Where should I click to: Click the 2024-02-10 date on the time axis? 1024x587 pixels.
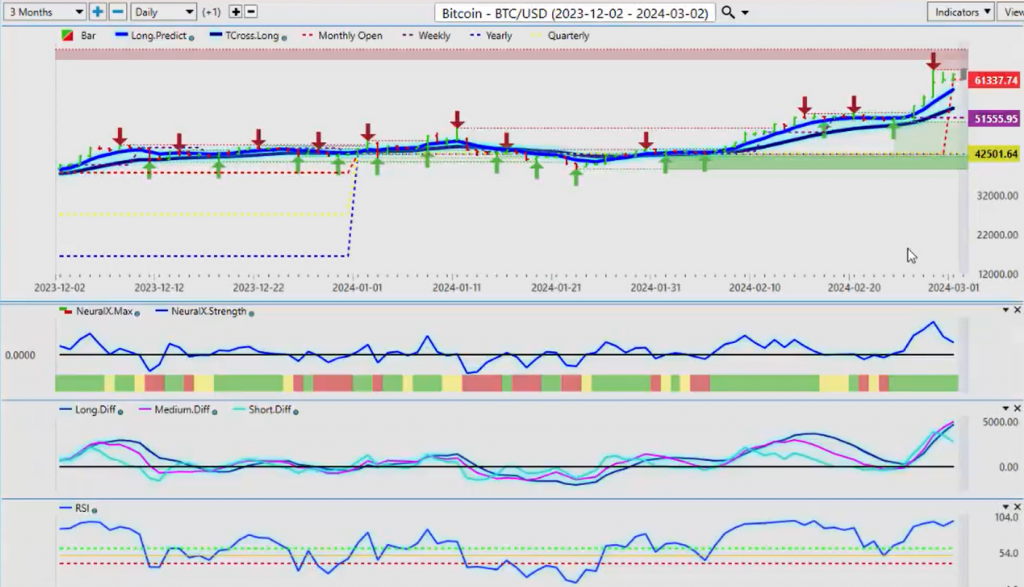pyautogui.click(x=754, y=287)
